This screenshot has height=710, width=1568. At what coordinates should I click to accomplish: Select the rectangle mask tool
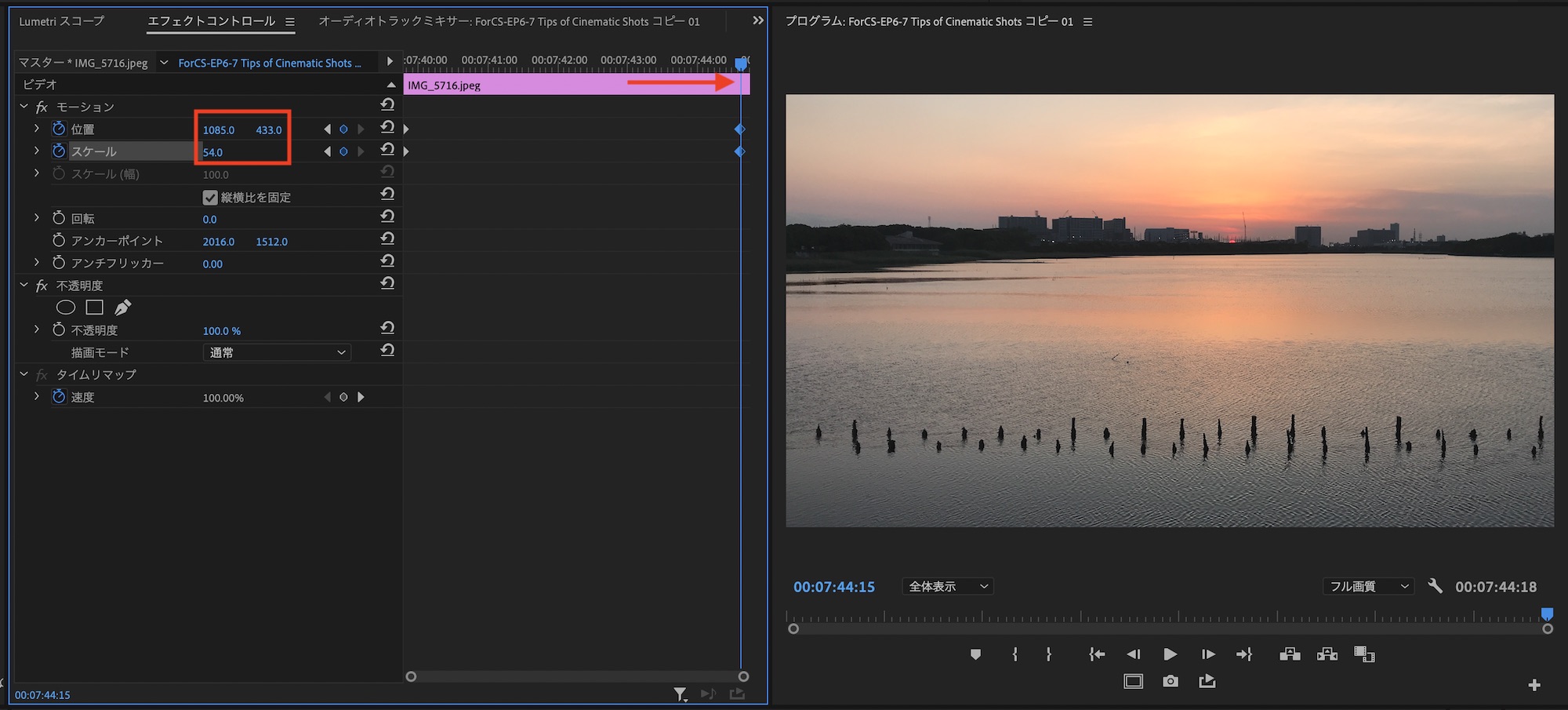(x=95, y=308)
